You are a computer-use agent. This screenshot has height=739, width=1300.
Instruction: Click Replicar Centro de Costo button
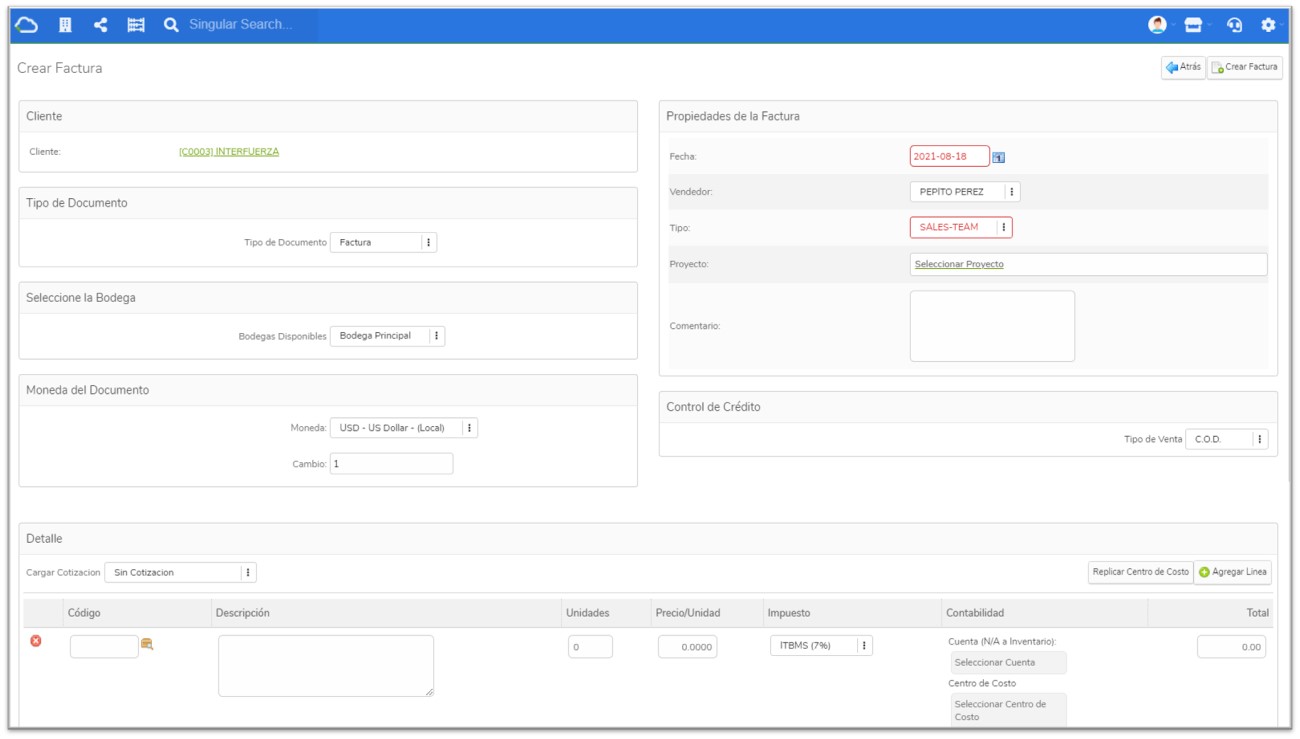coord(1141,572)
